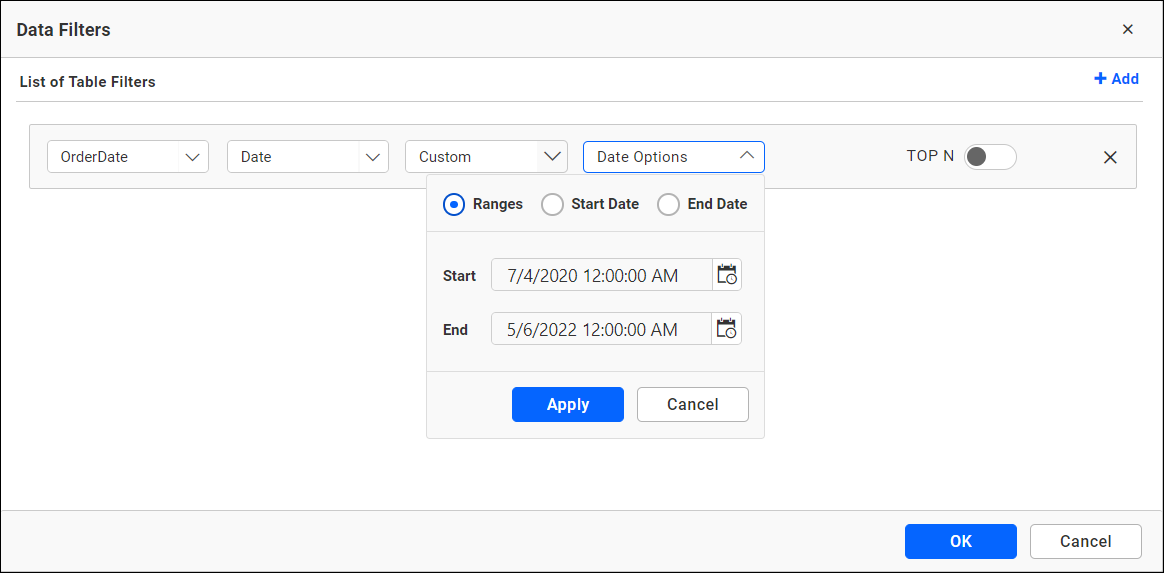Open the End date calendar picker icon
Screen dimensions: 1164x573
726,329
